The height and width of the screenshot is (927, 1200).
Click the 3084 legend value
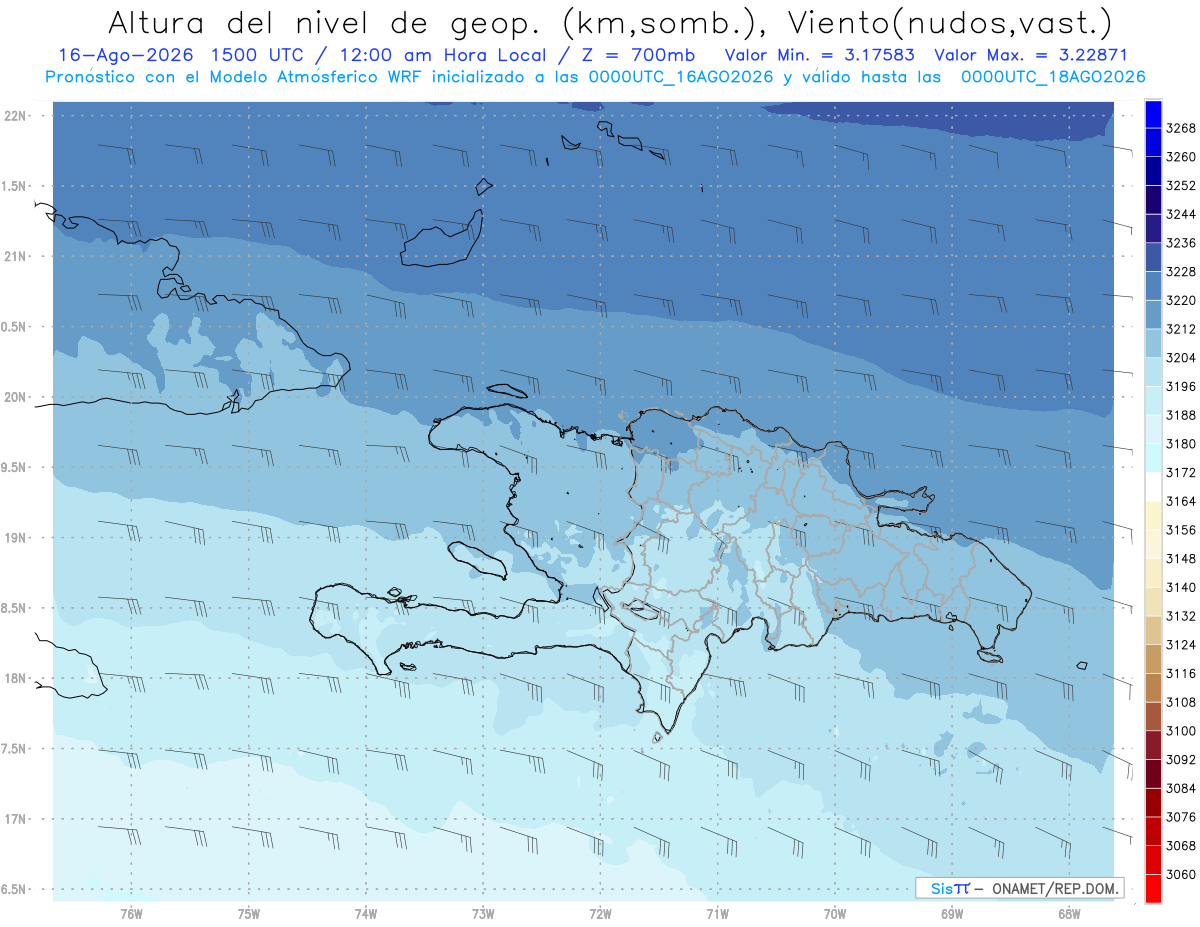point(1181,788)
